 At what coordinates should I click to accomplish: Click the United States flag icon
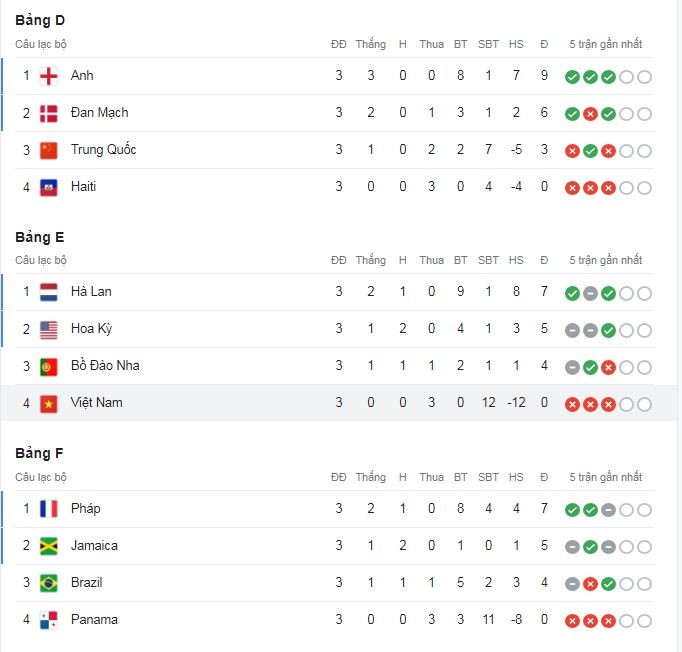49,330
